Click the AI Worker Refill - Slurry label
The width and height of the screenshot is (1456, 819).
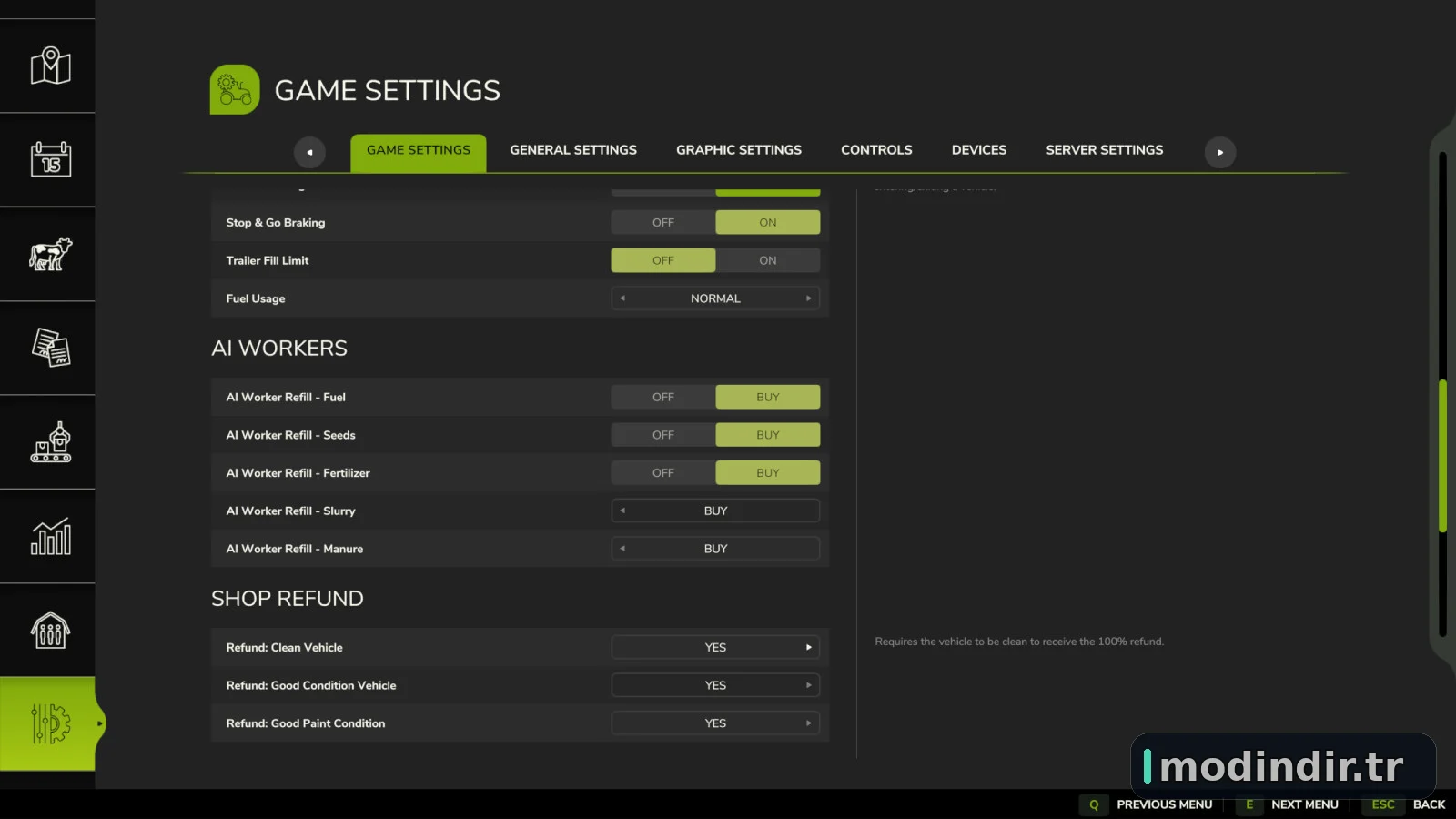(x=291, y=511)
